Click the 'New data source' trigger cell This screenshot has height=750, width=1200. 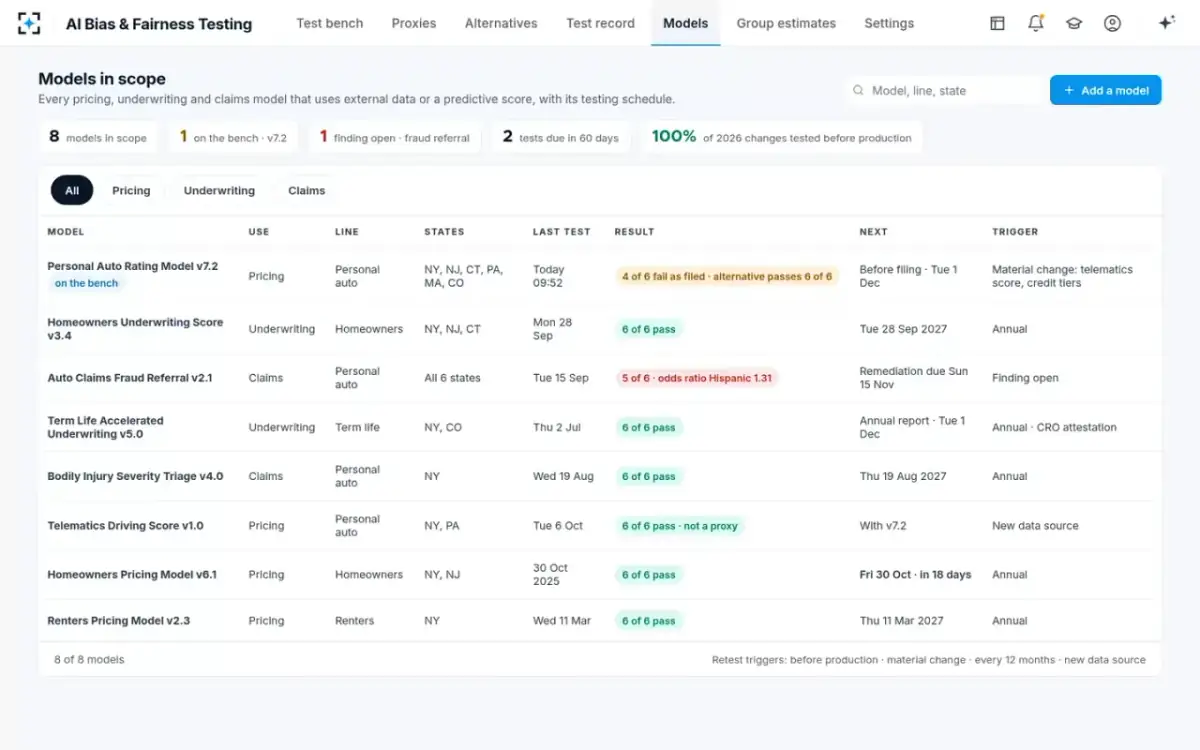coord(1035,525)
